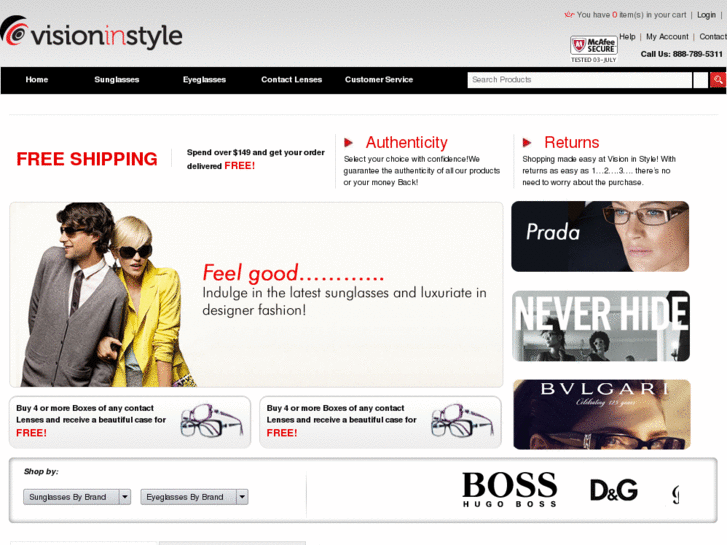Open the Prada banner
This screenshot has height=545, width=727.
[600, 236]
